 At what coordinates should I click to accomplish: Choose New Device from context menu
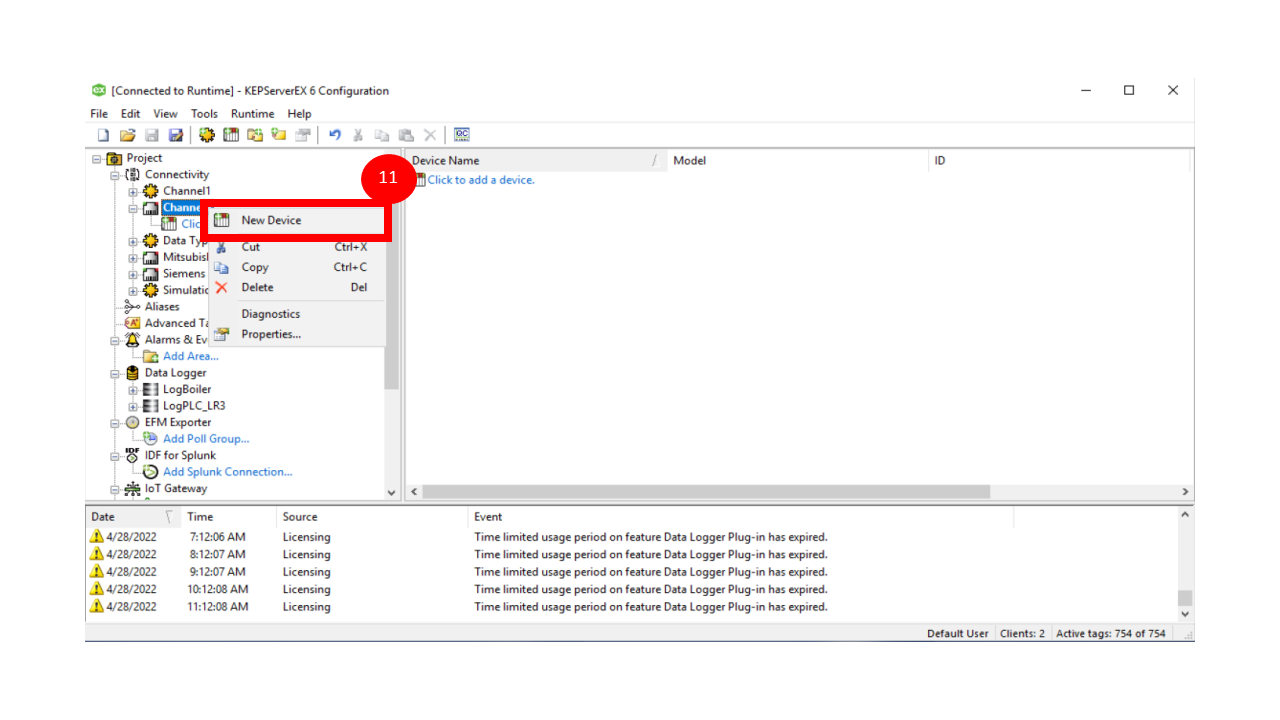pyautogui.click(x=296, y=220)
